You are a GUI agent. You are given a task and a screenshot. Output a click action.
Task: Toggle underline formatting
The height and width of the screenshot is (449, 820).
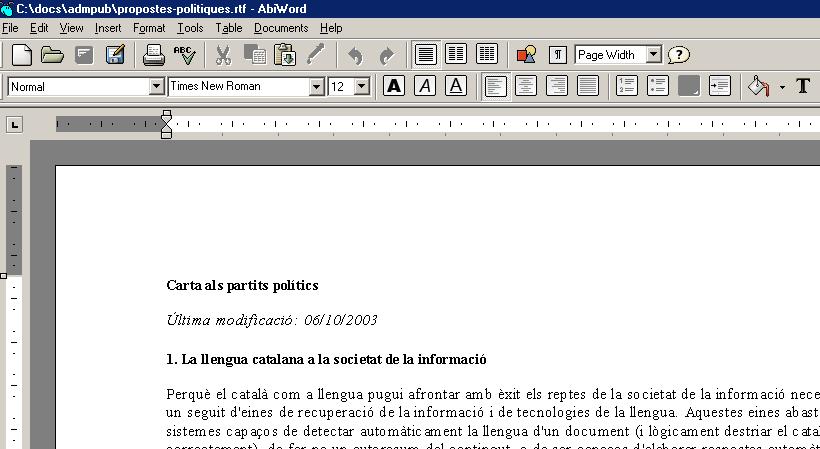[x=456, y=86]
